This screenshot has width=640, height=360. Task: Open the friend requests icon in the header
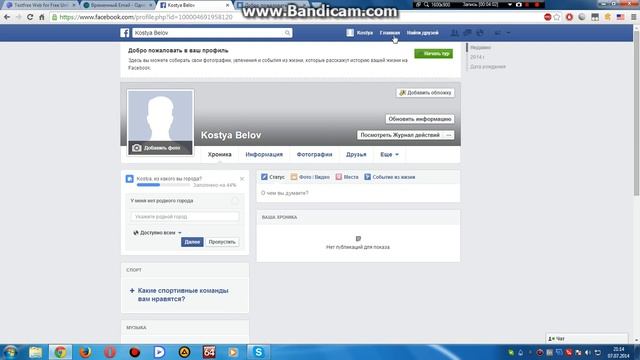(454, 33)
